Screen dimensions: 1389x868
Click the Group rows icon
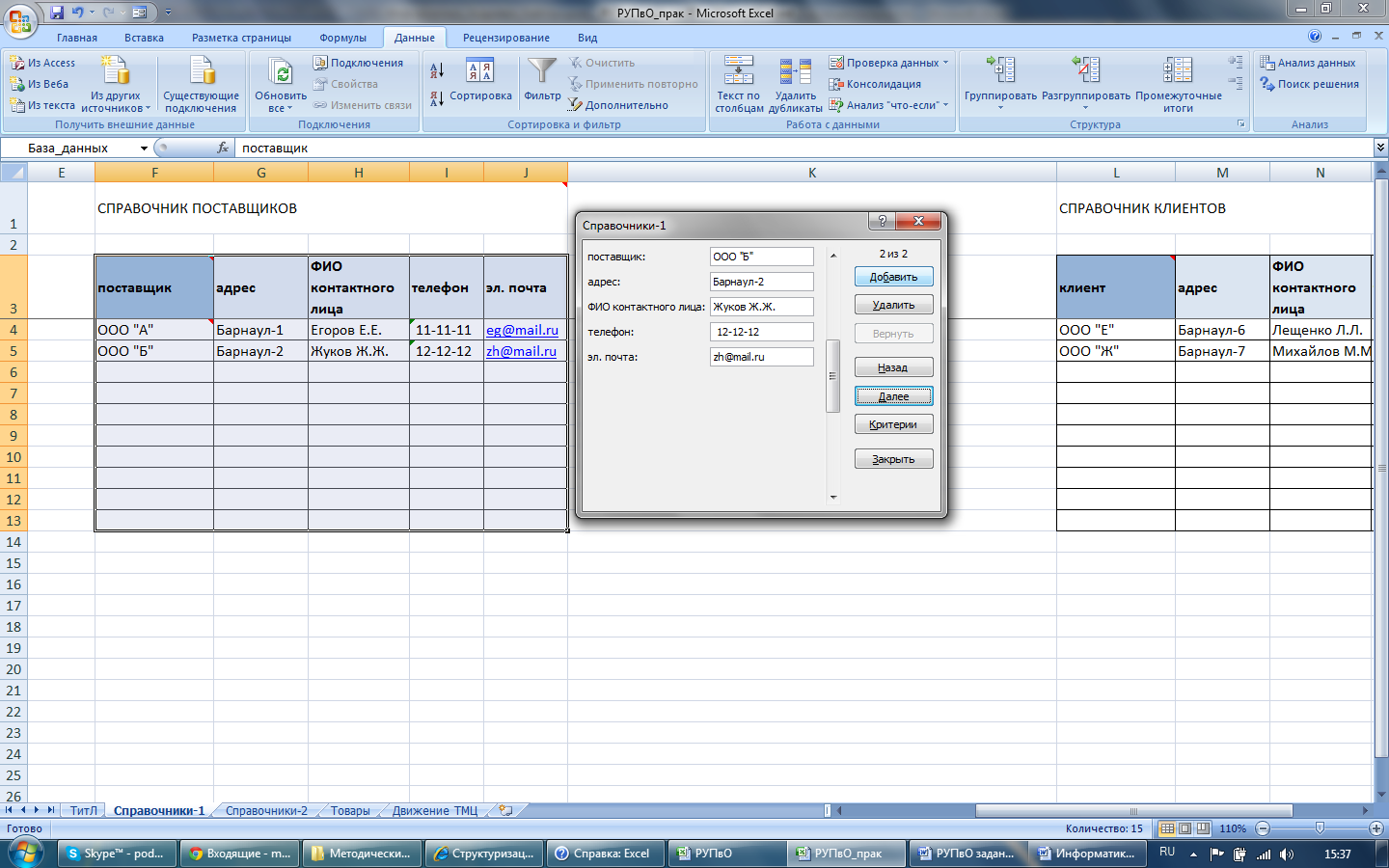point(1000,70)
